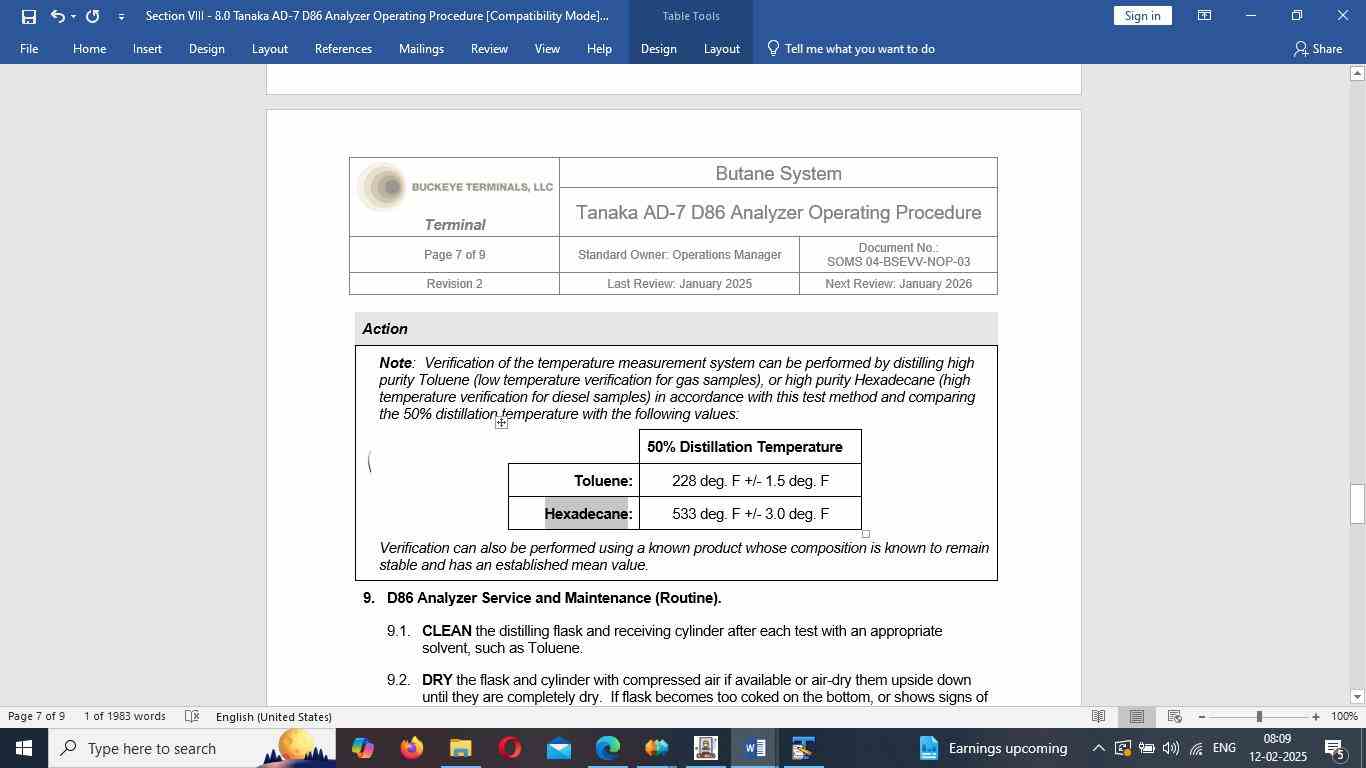1366x768 pixels.
Task: Switch to the Mailings tab
Action: [x=421, y=49]
